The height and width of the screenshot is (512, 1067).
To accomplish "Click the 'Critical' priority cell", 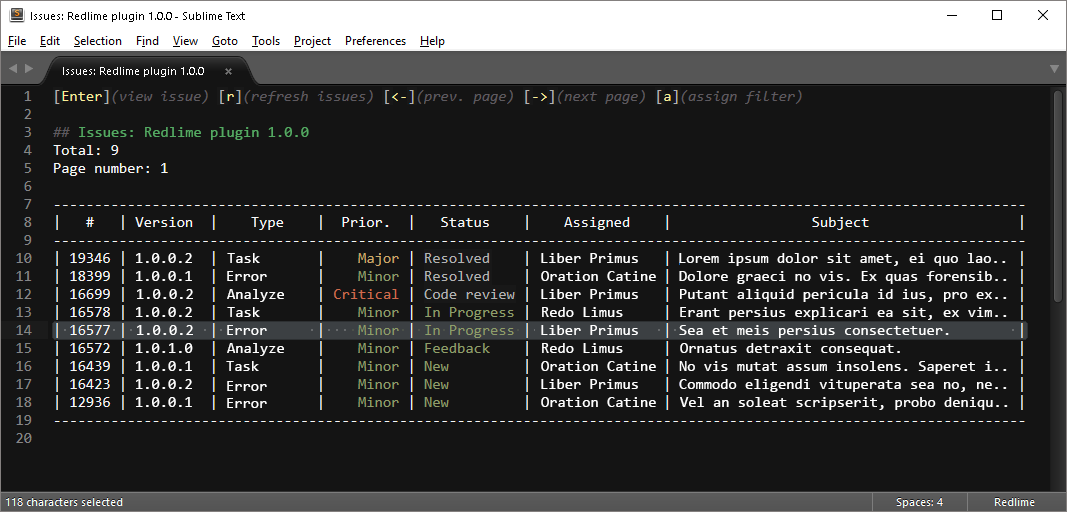I will (x=366, y=294).
